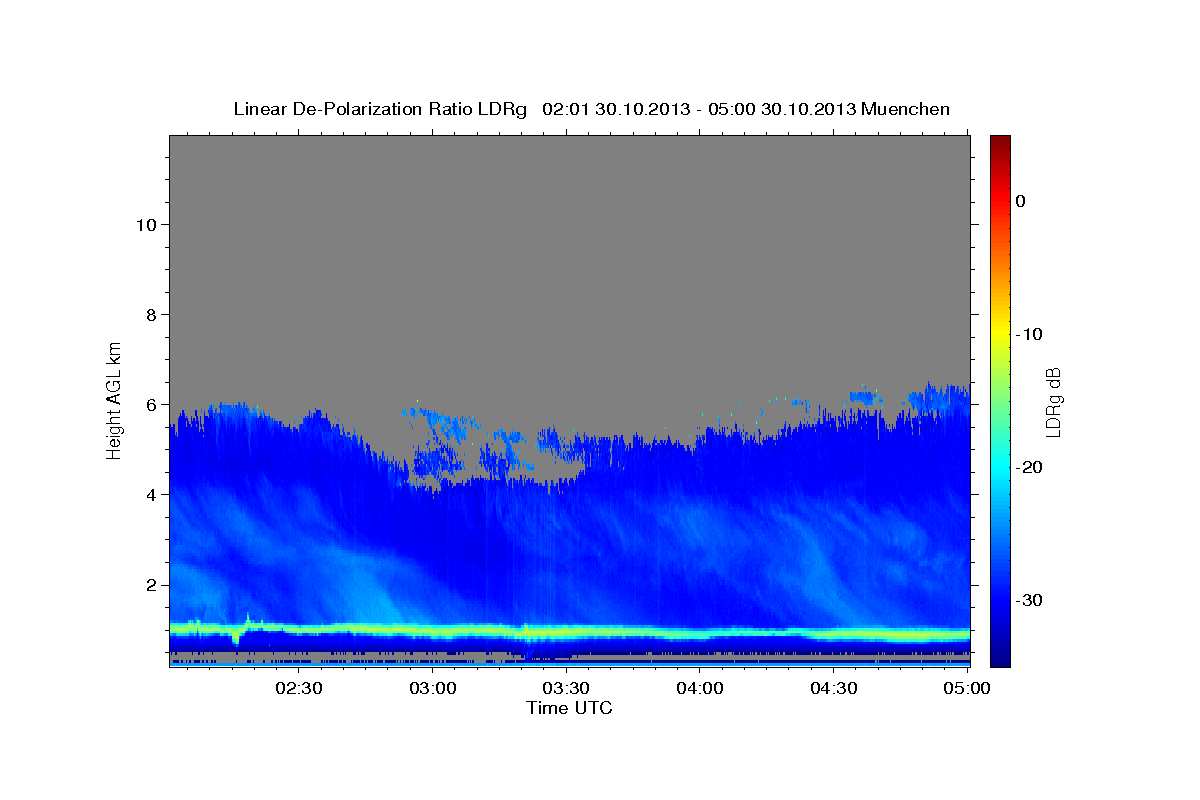Click the end time "05:00 30.10.2013" in title
1200x800 pixels.
(x=782, y=109)
